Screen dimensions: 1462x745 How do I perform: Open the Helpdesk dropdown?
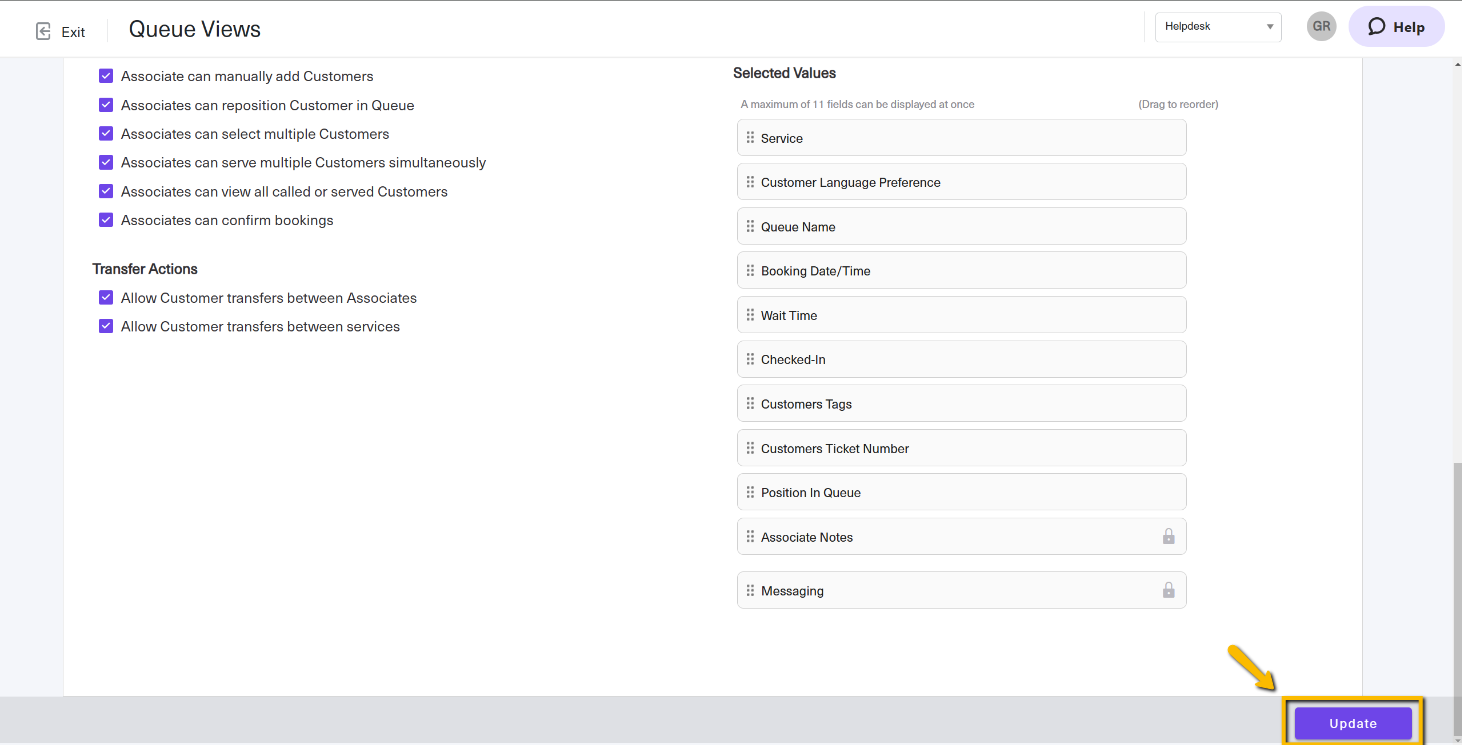point(1218,27)
